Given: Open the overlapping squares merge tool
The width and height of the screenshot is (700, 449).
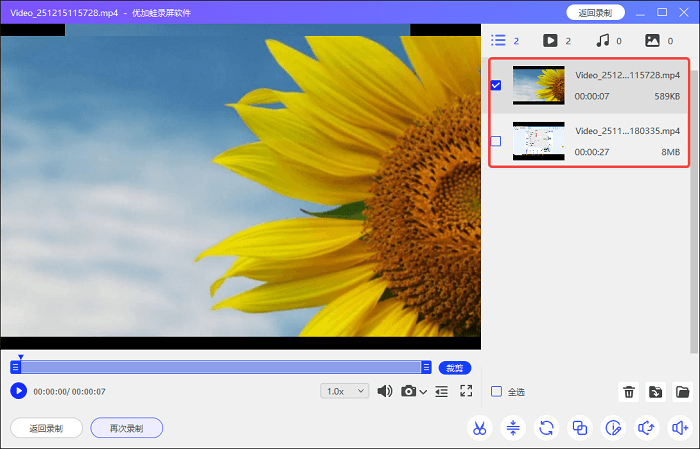Looking at the screenshot, I should [x=580, y=428].
